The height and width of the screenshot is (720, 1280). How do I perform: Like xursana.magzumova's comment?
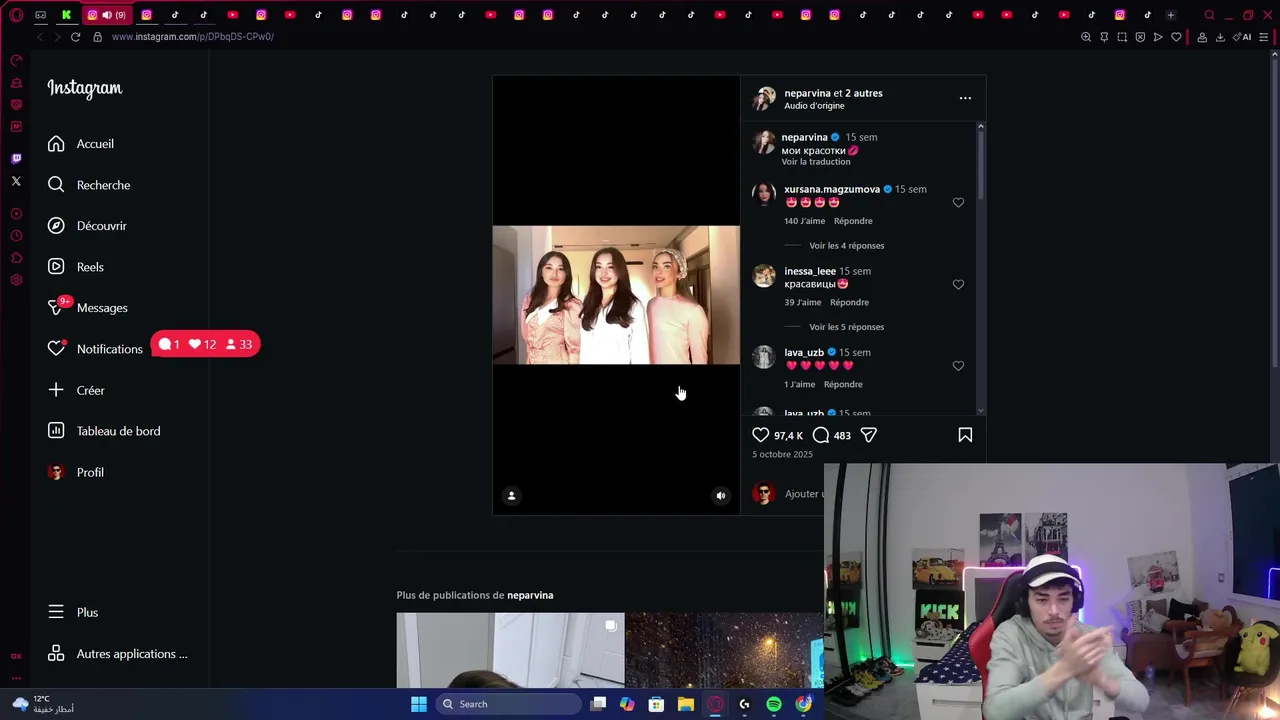click(958, 203)
